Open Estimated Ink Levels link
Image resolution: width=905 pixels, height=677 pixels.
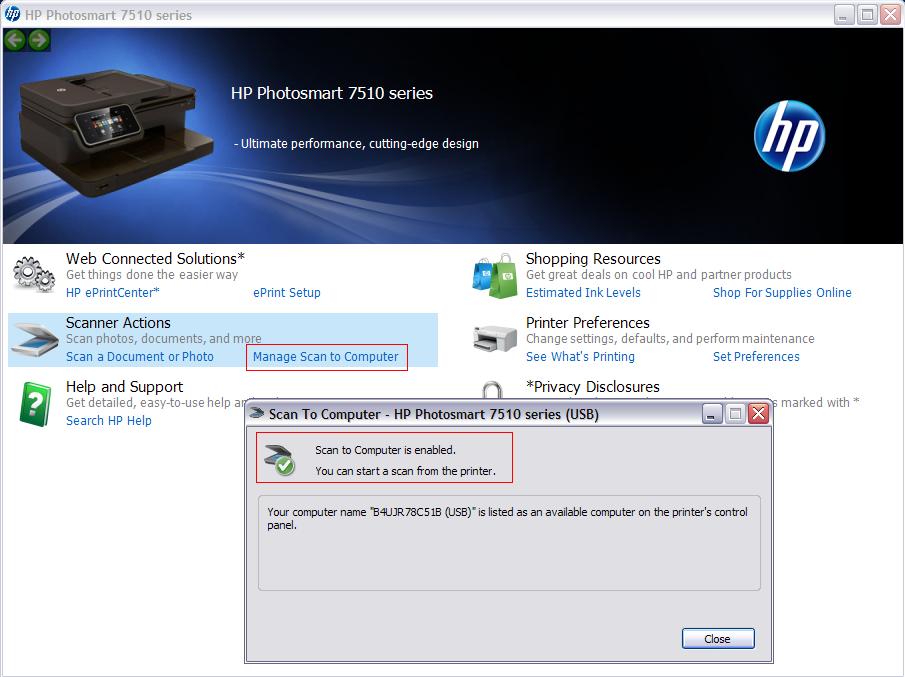[x=583, y=293]
